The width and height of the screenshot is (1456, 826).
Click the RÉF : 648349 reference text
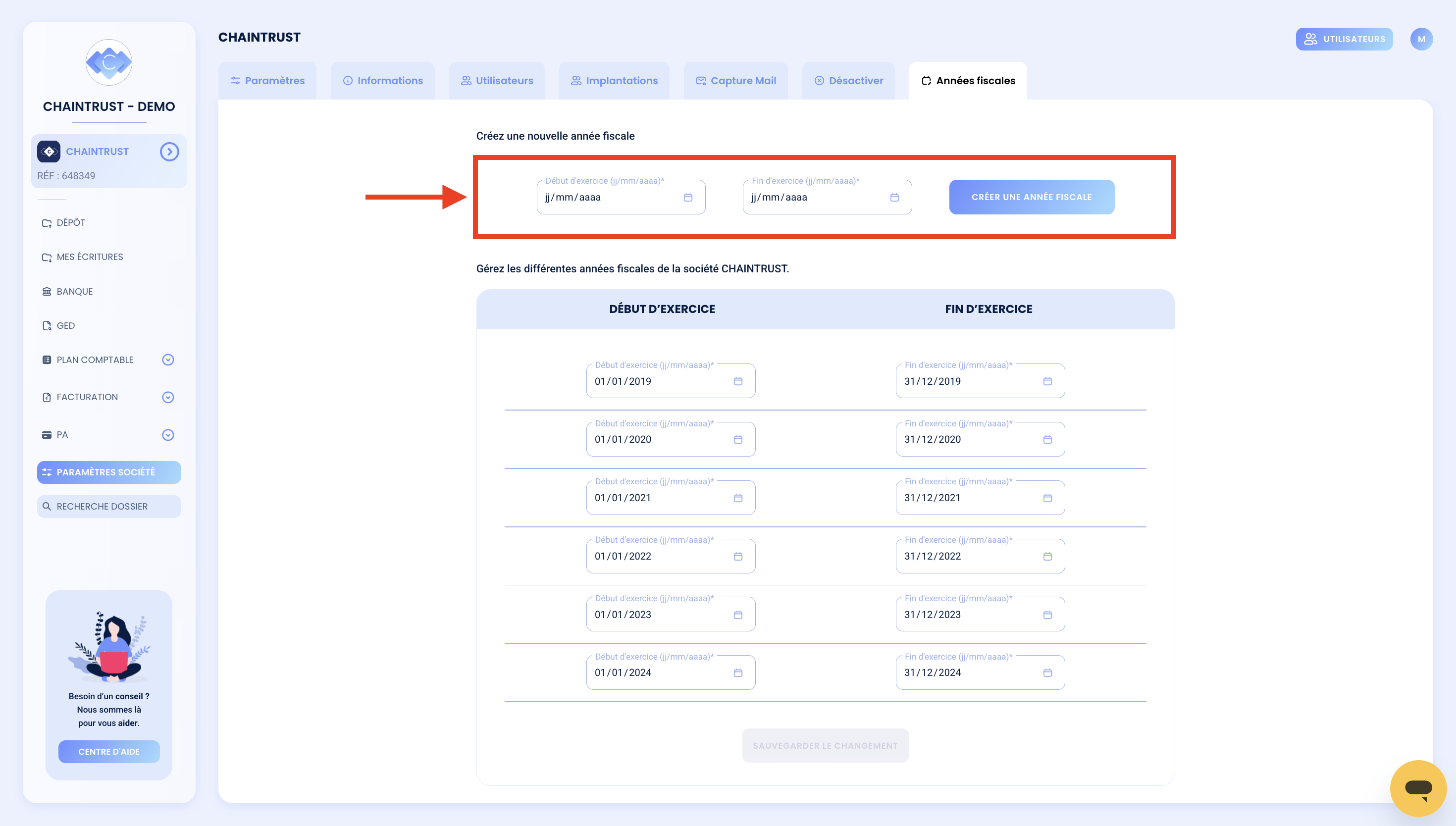(x=66, y=176)
